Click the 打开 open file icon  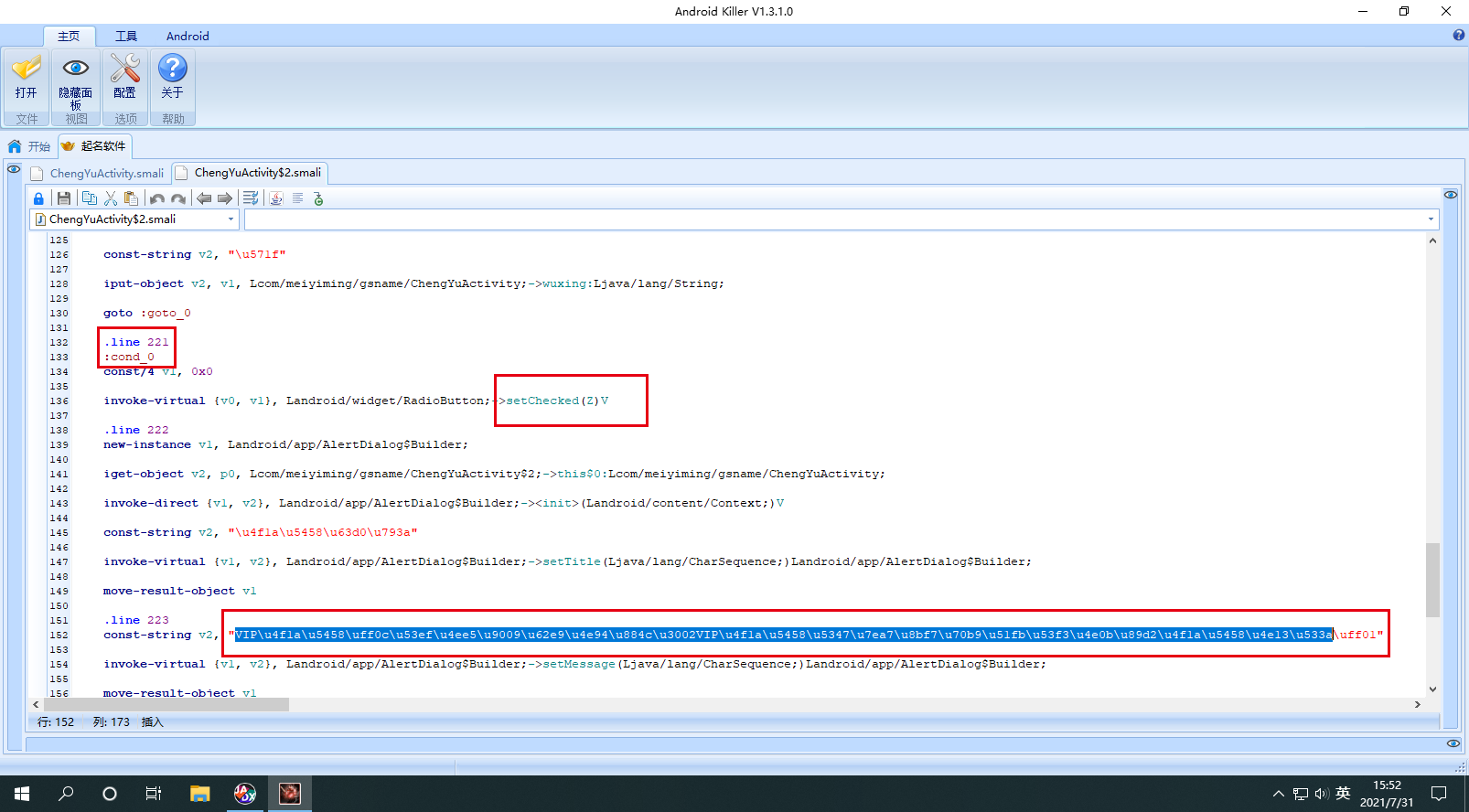click(27, 77)
